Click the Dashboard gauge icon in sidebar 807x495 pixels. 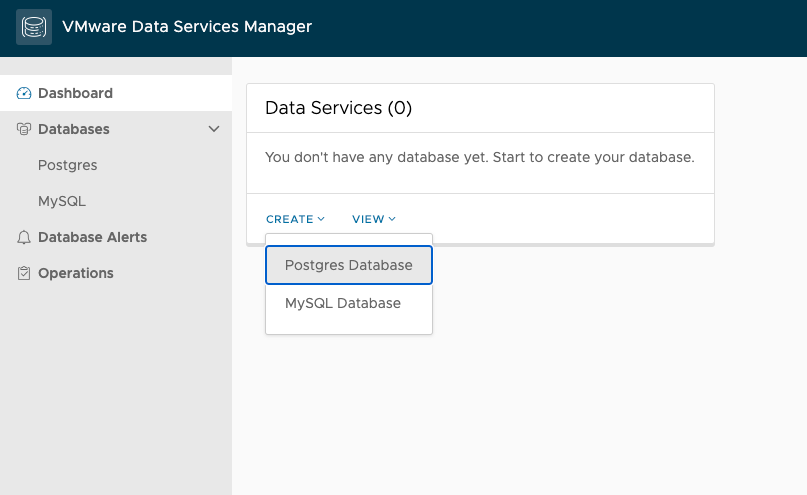24,93
